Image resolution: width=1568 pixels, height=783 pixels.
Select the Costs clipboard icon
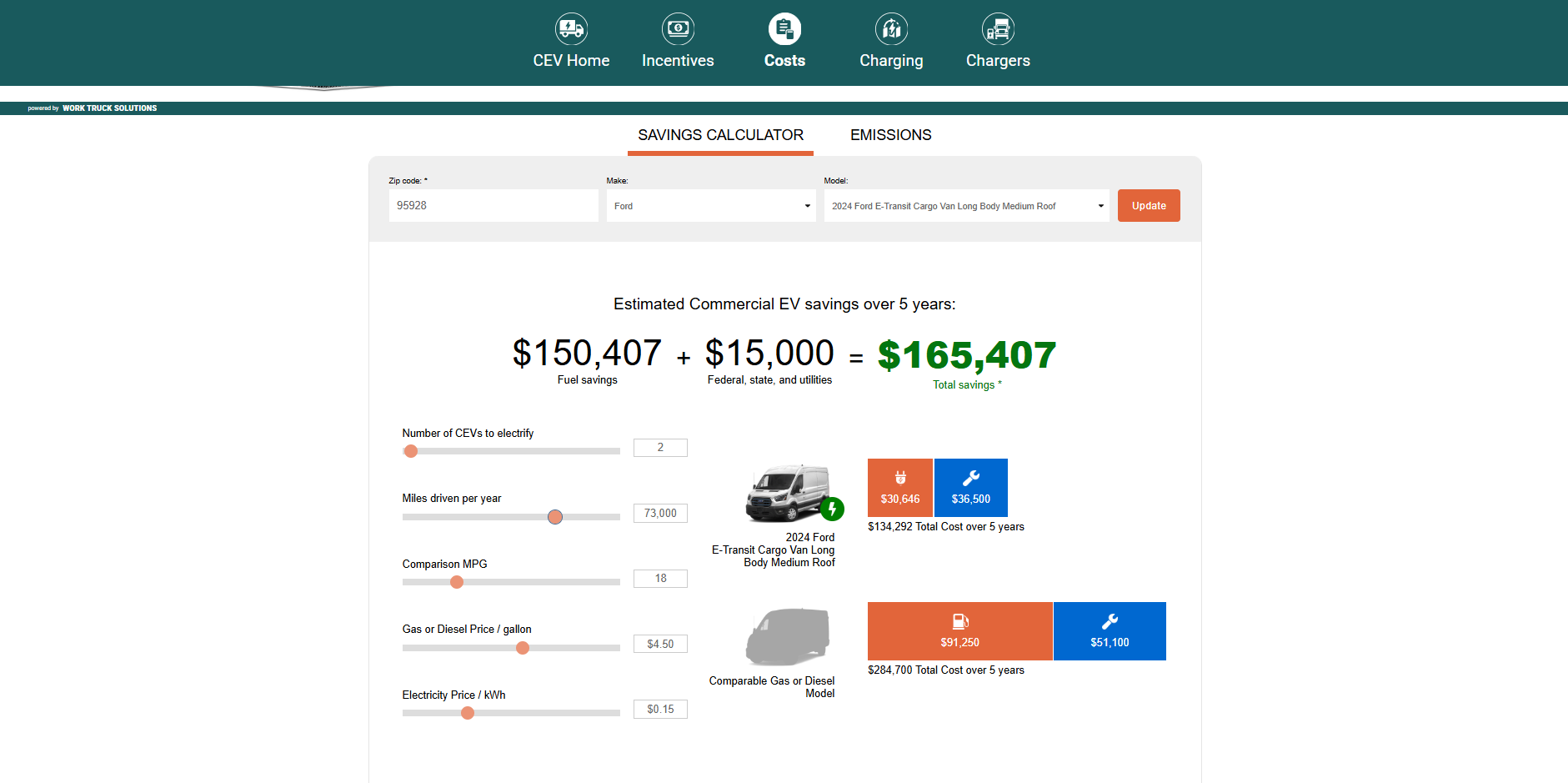(x=784, y=29)
